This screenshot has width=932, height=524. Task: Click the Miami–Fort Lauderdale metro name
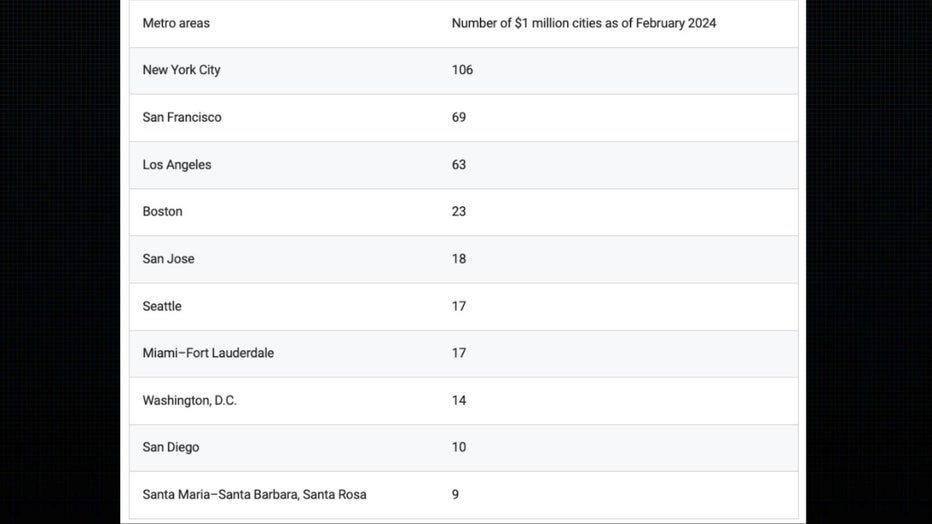coord(208,353)
